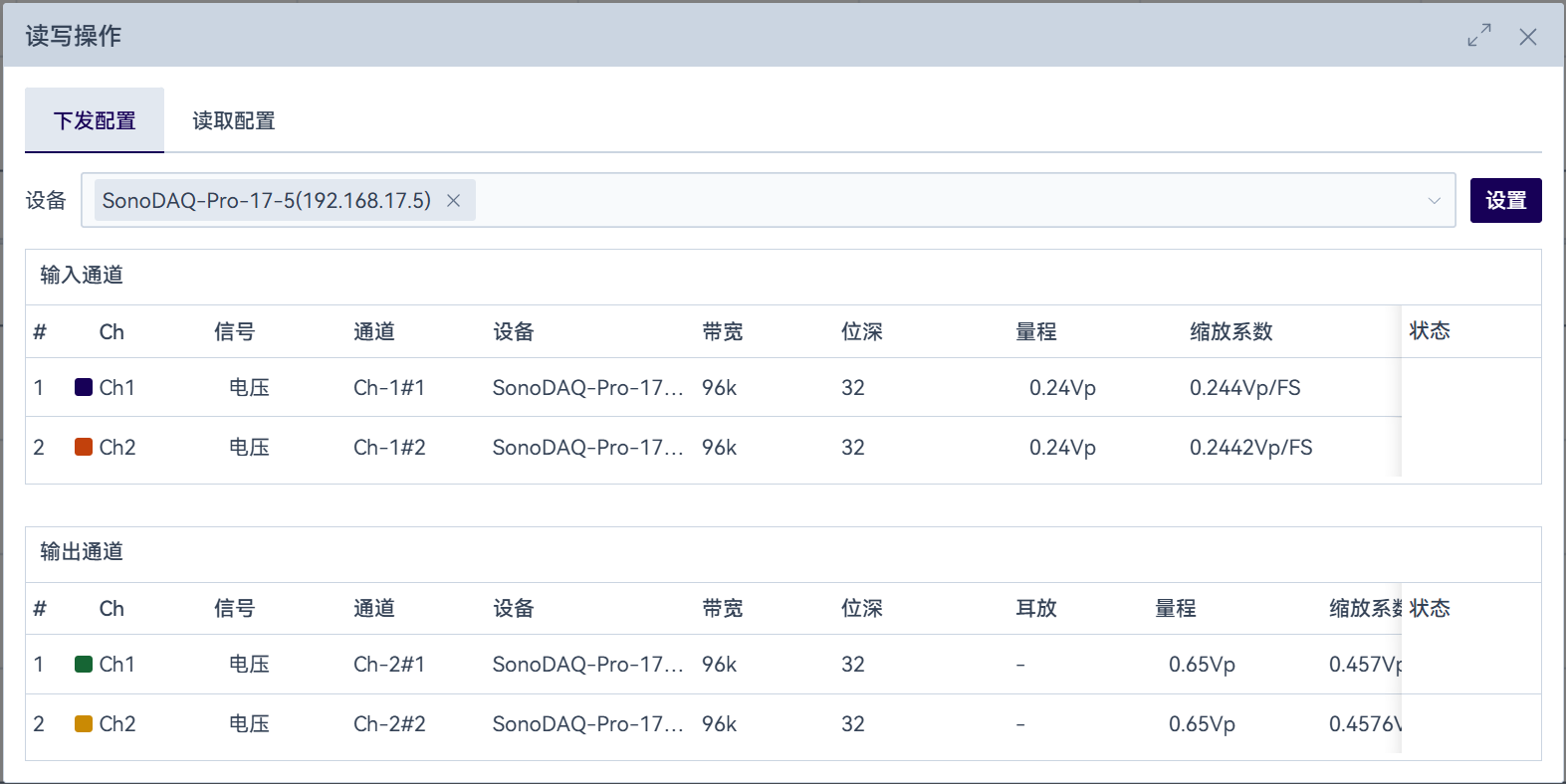Remove the SonoDAQ-Pro-17-5 device tag
This screenshot has width=1566, height=784.
tap(454, 201)
